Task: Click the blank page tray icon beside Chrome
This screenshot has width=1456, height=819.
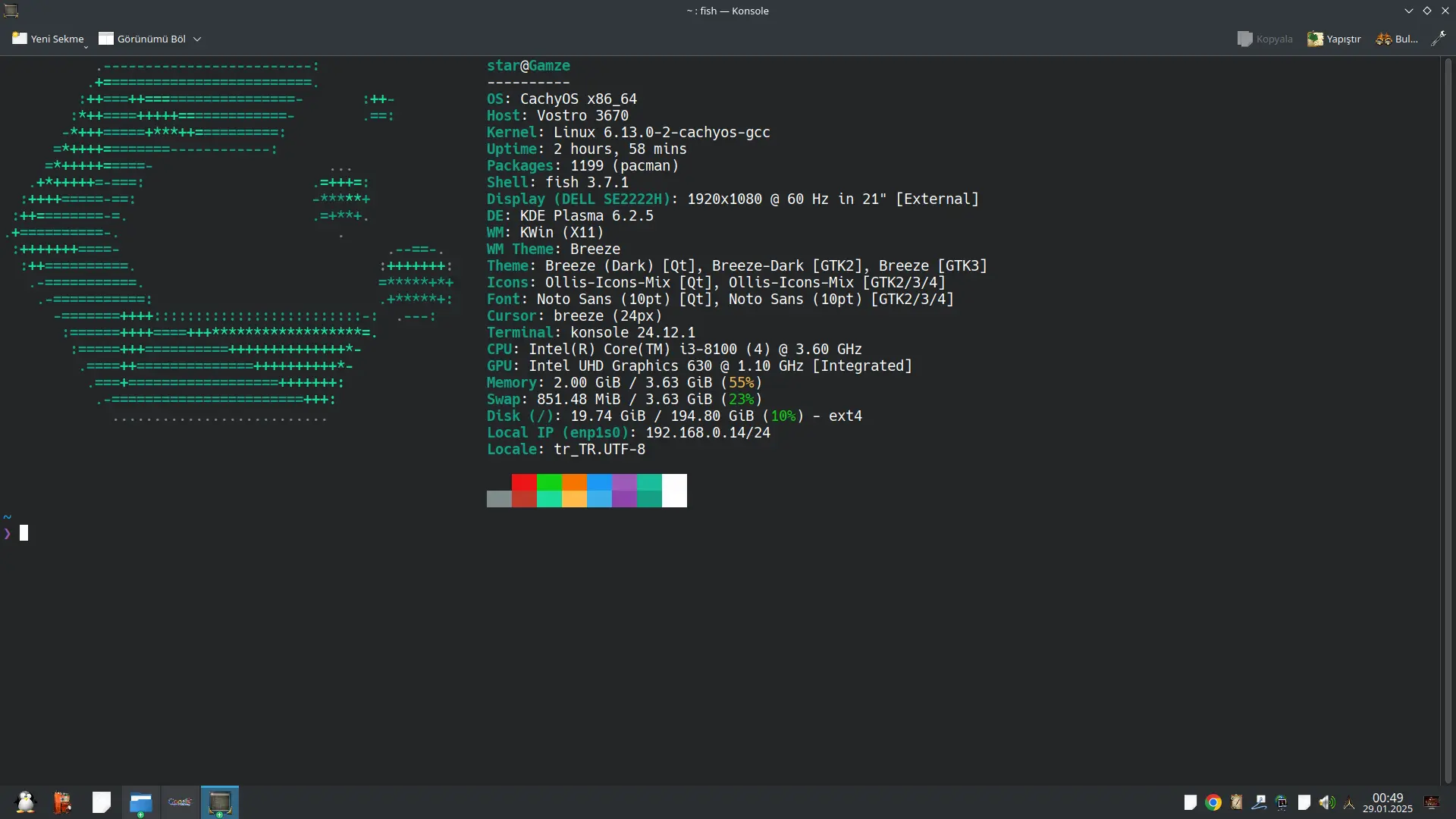Action: pyautogui.click(x=1191, y=802)
